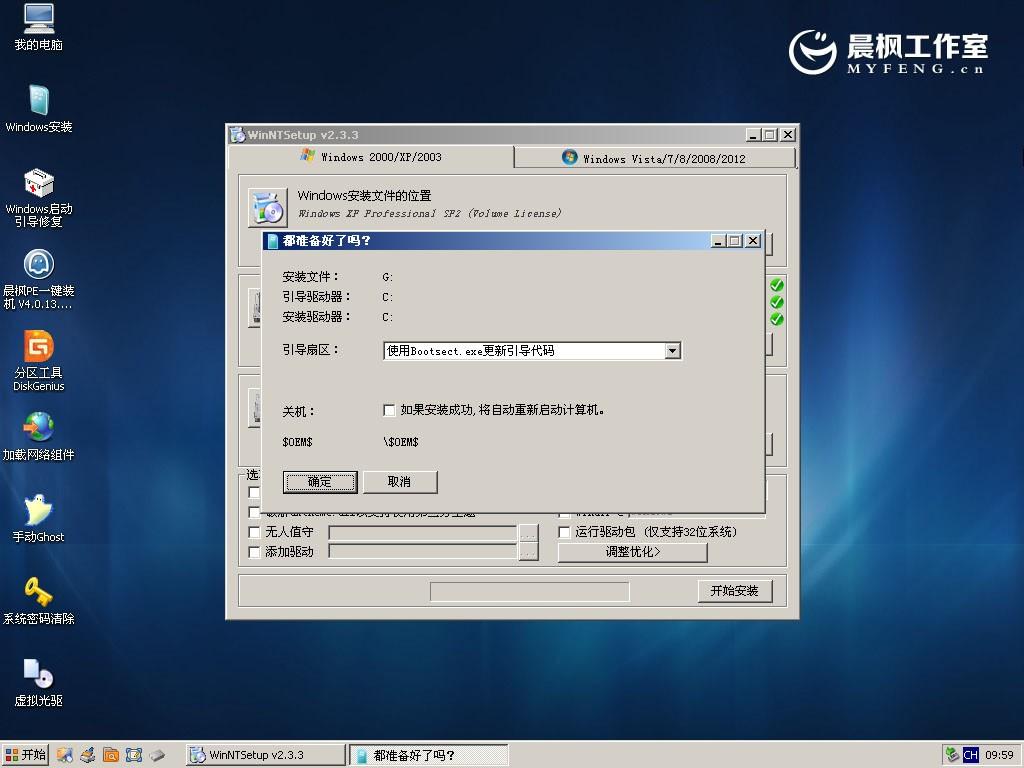Launch 晨枫PE一键装机 desktop icon
The height and width of the screenshot is (768, 1024).
(x=38, y=265)
